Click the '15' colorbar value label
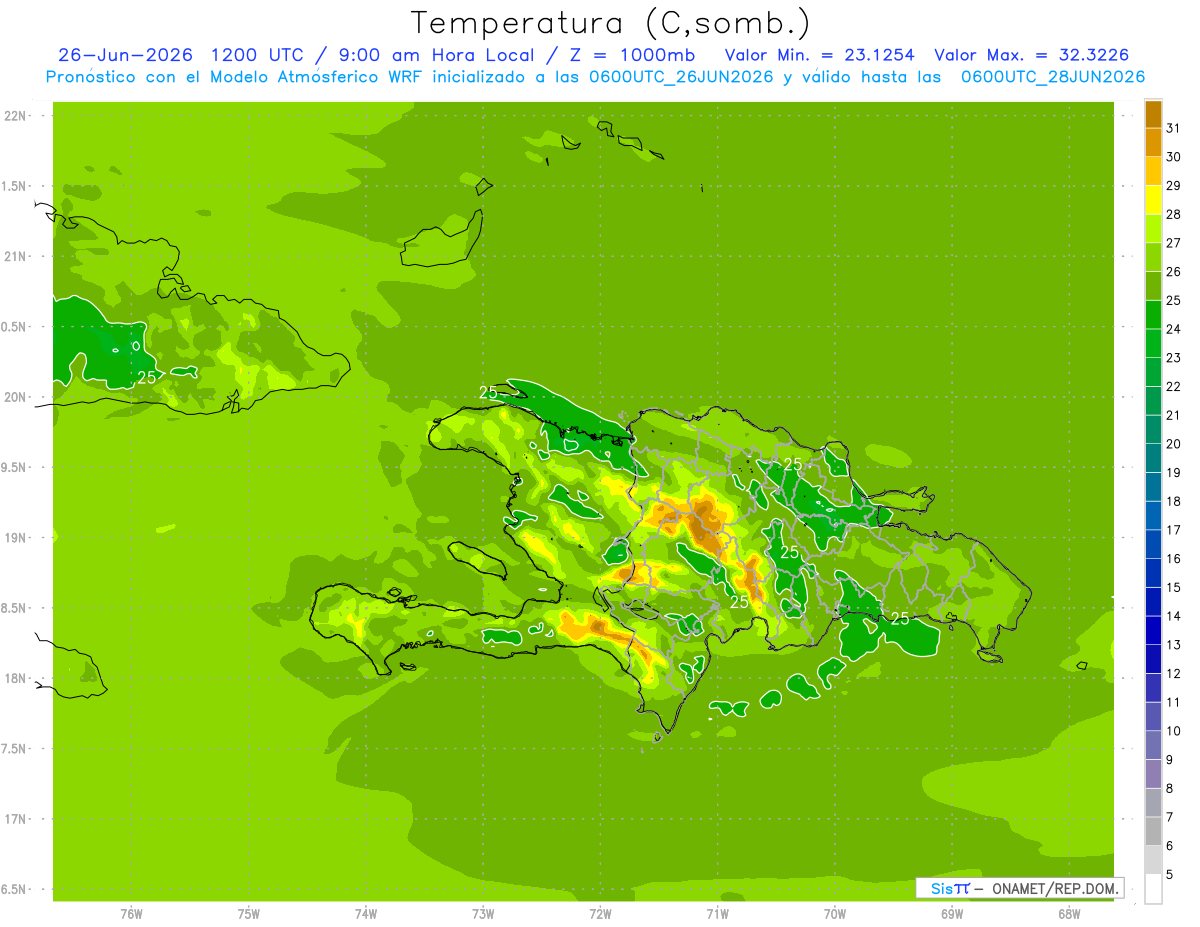The height and width of the screenshot is (927, 1200). [1173, 587]
